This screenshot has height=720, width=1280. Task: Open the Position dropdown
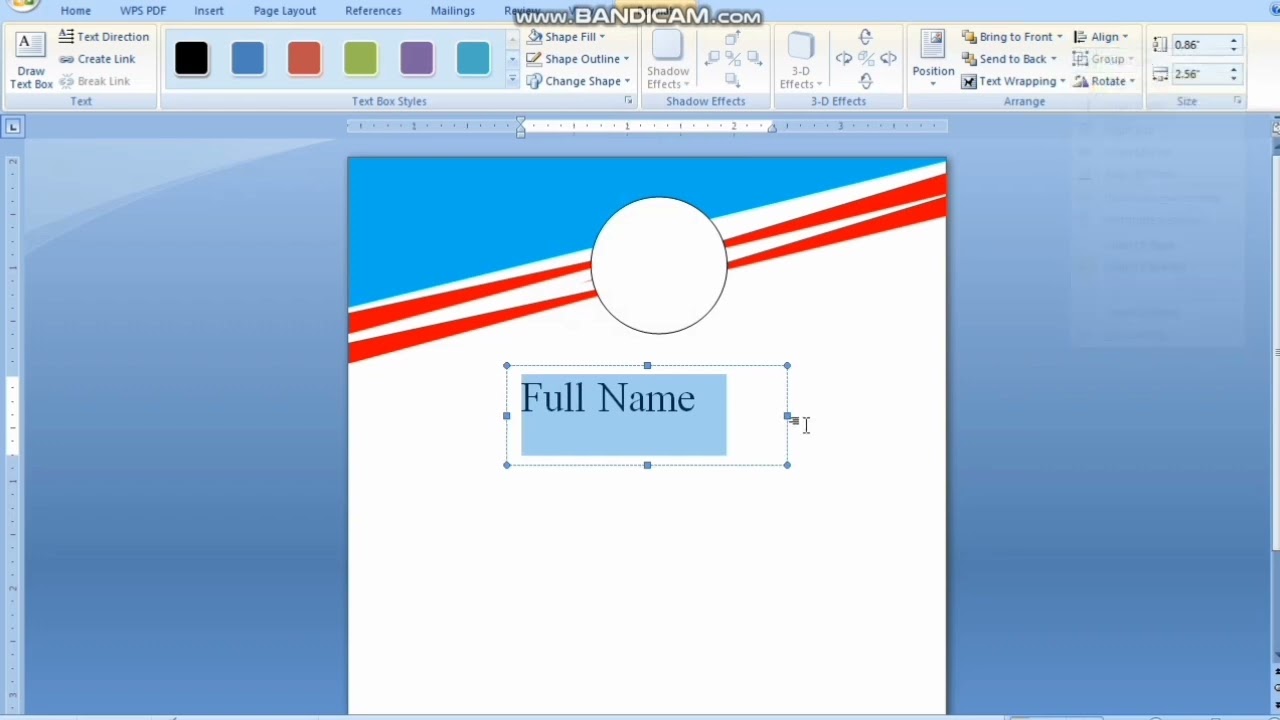[x=933, y=60]
